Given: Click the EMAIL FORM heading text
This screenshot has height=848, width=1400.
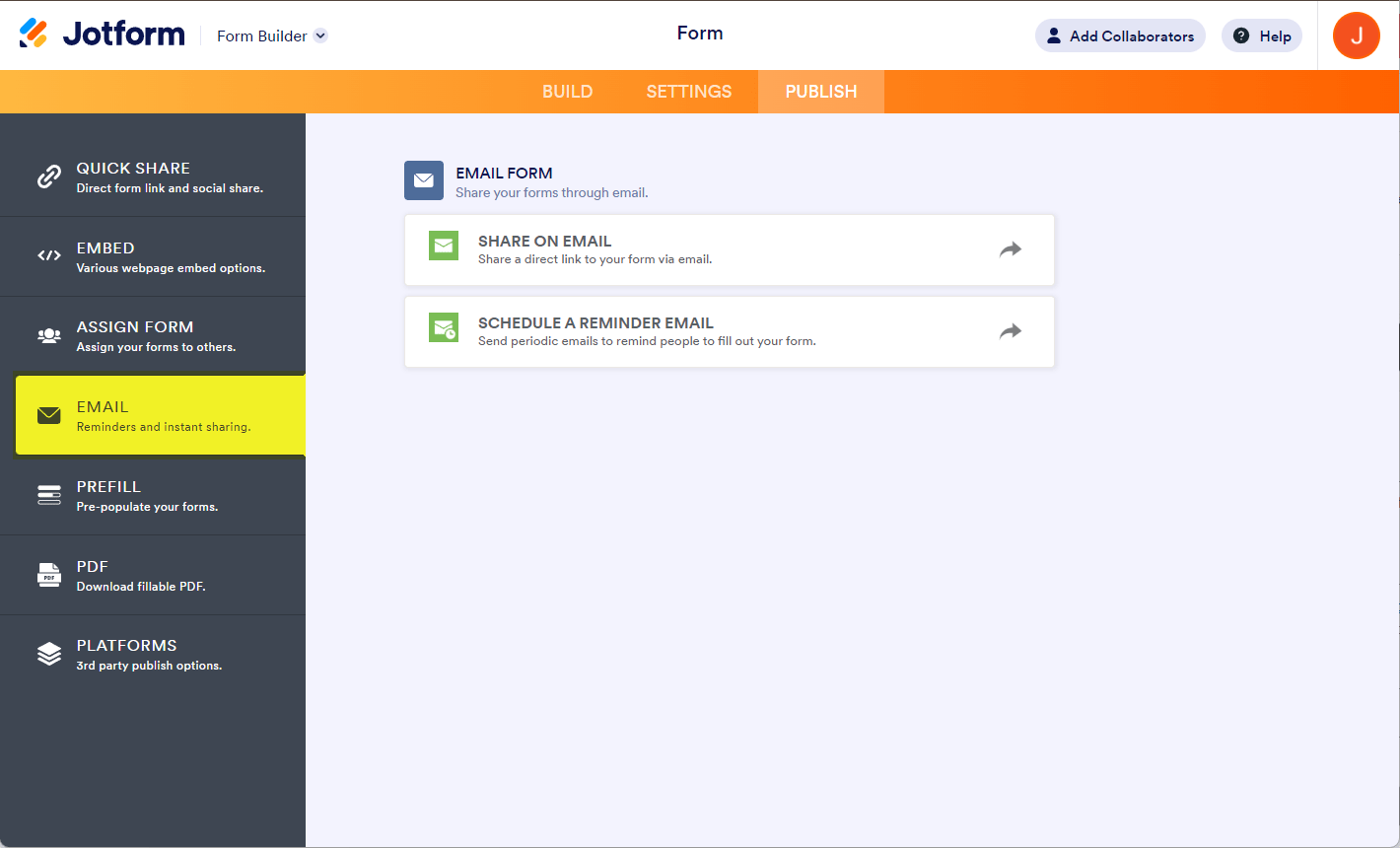Looking at the screenshot, I should pyautogui.click(x=504, y=173).
